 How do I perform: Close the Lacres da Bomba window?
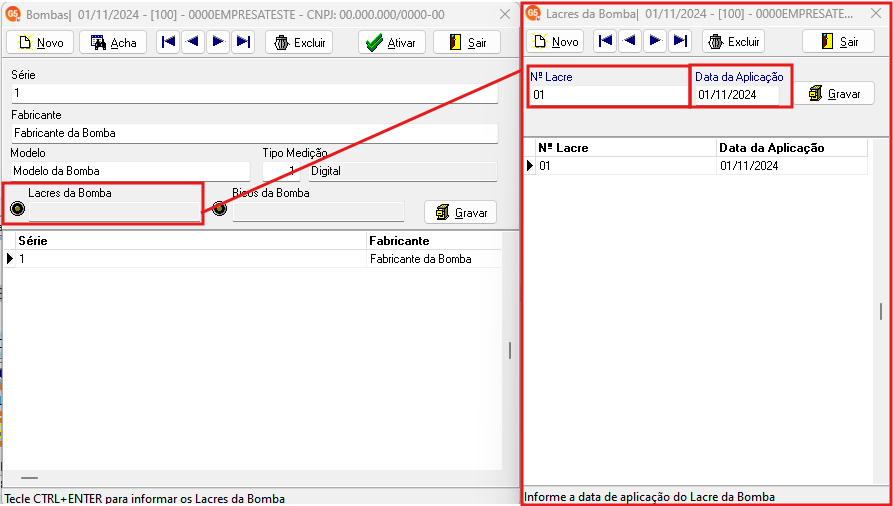tap(876, 14)
